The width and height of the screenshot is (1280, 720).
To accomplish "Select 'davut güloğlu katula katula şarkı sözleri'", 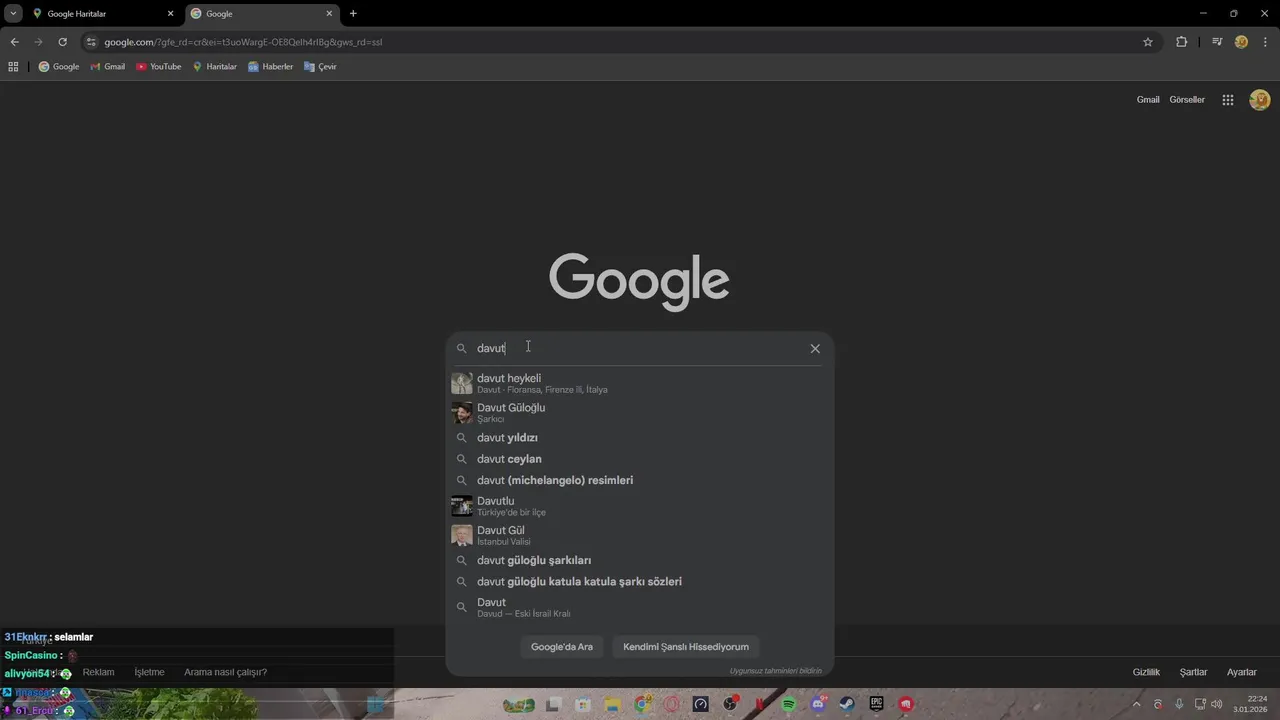I will (x=640, y=581).
